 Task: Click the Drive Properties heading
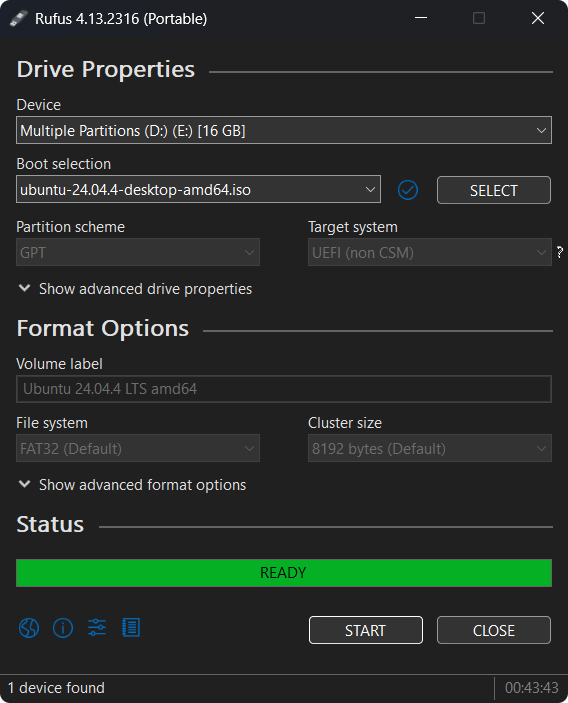click(106, 70)
